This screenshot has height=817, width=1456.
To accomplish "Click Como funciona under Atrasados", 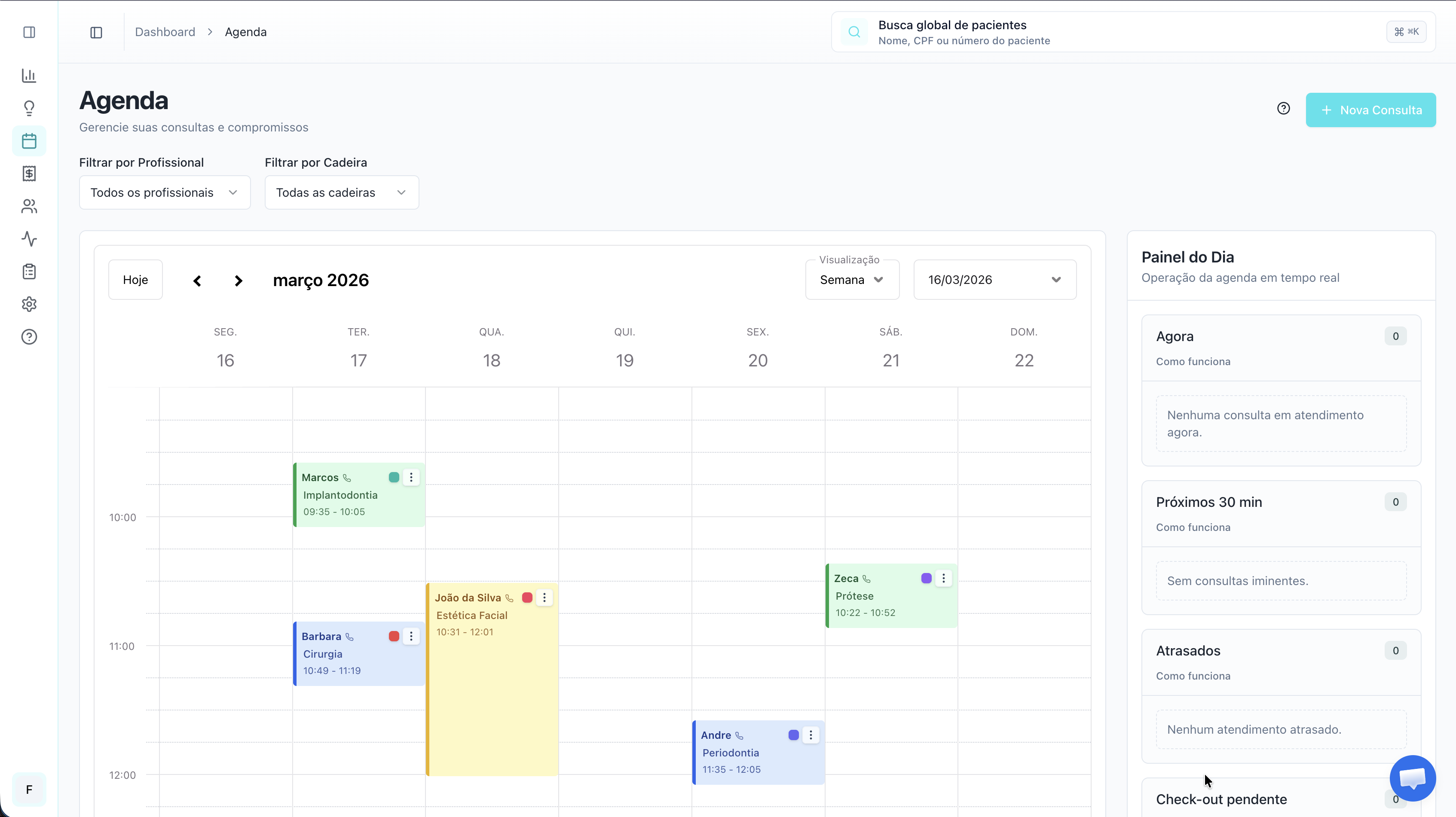I will [1193, 676].
